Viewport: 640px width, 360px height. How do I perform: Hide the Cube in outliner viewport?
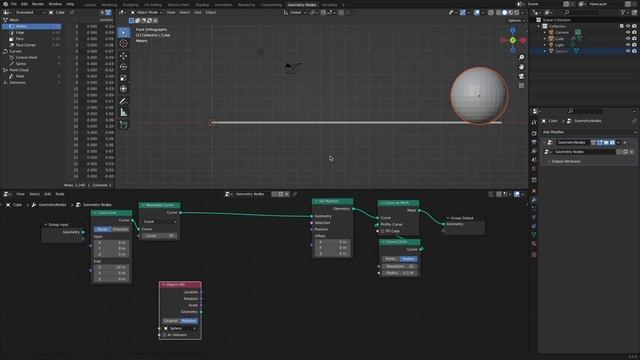pos(628,39)
